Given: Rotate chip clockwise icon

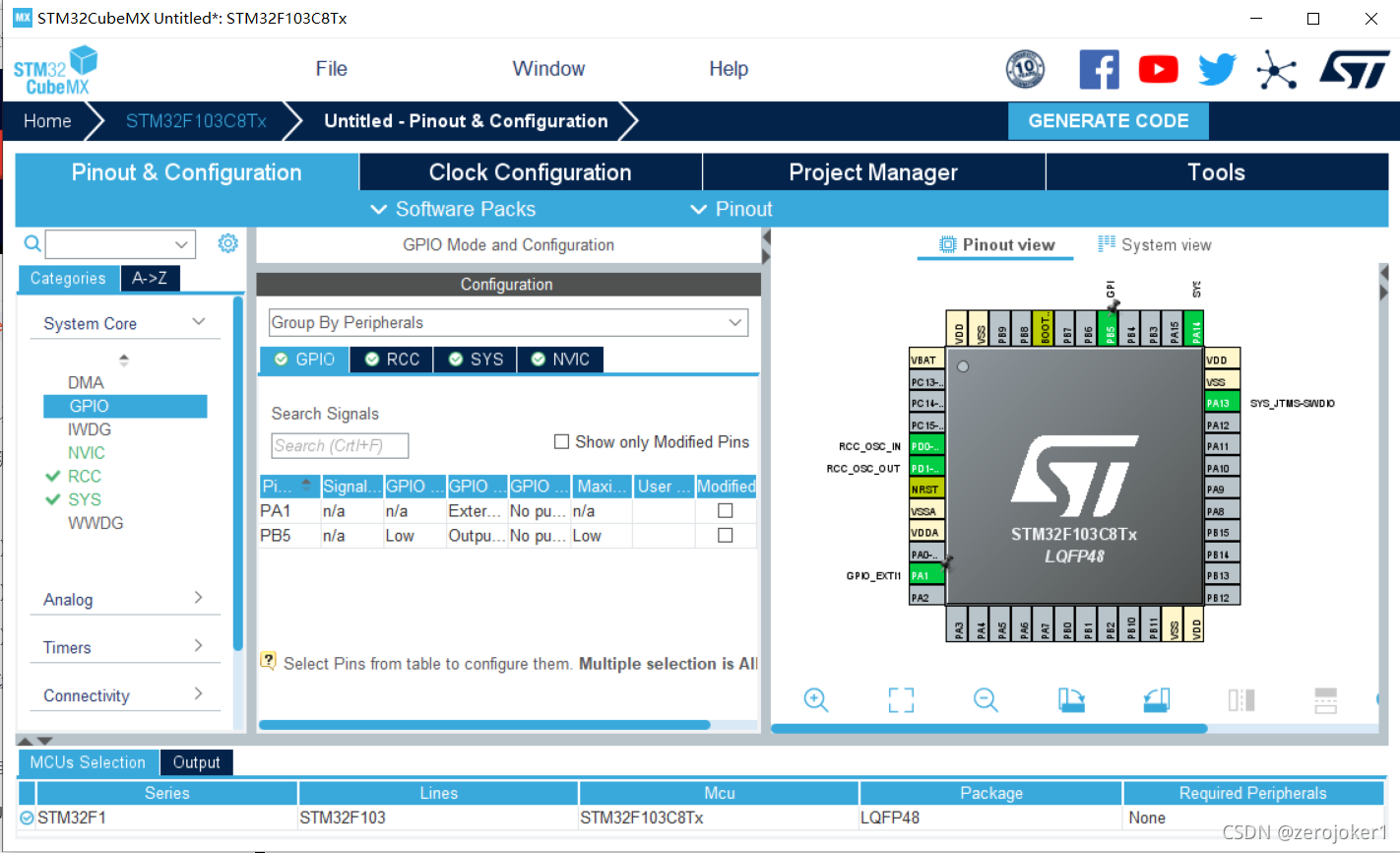Looking at the screenshot, I should pos(1071,700).
